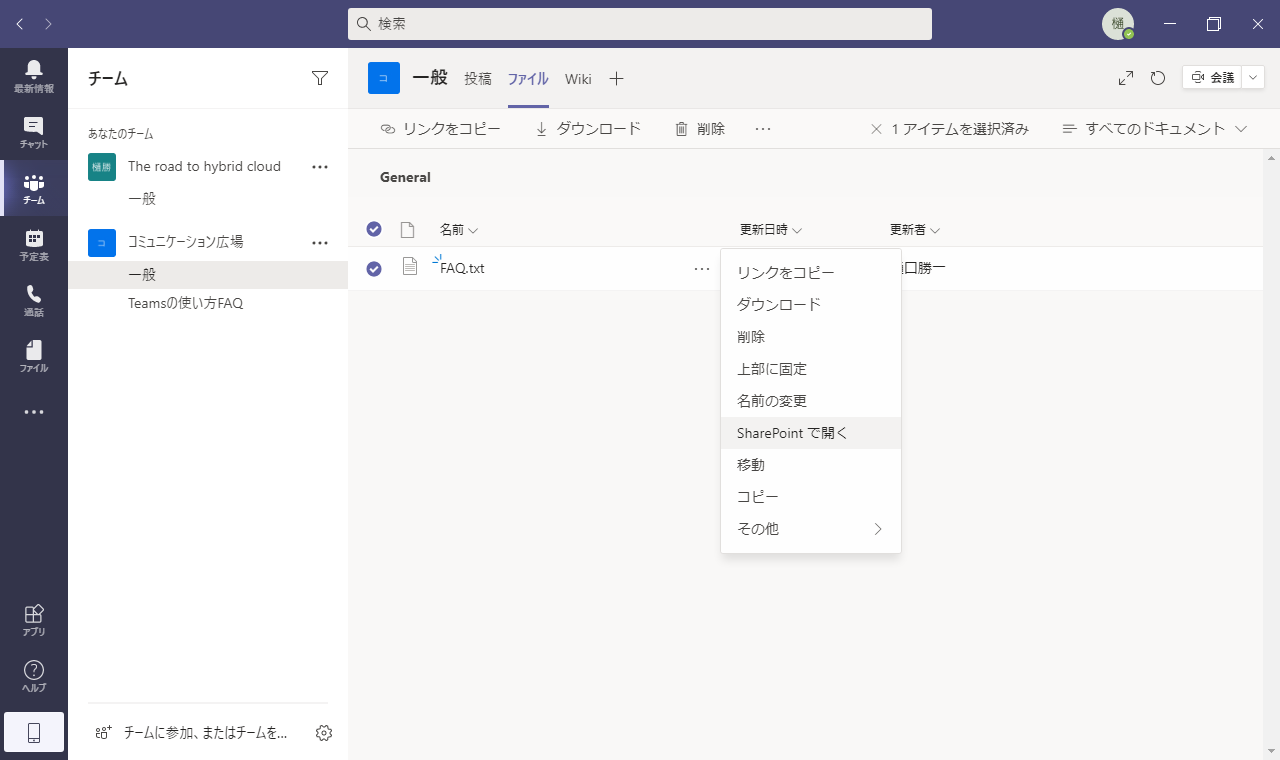Open the すべてのドキュメント view dropdown
This screenshot has height=760, width=1280.
[1155, 129]
